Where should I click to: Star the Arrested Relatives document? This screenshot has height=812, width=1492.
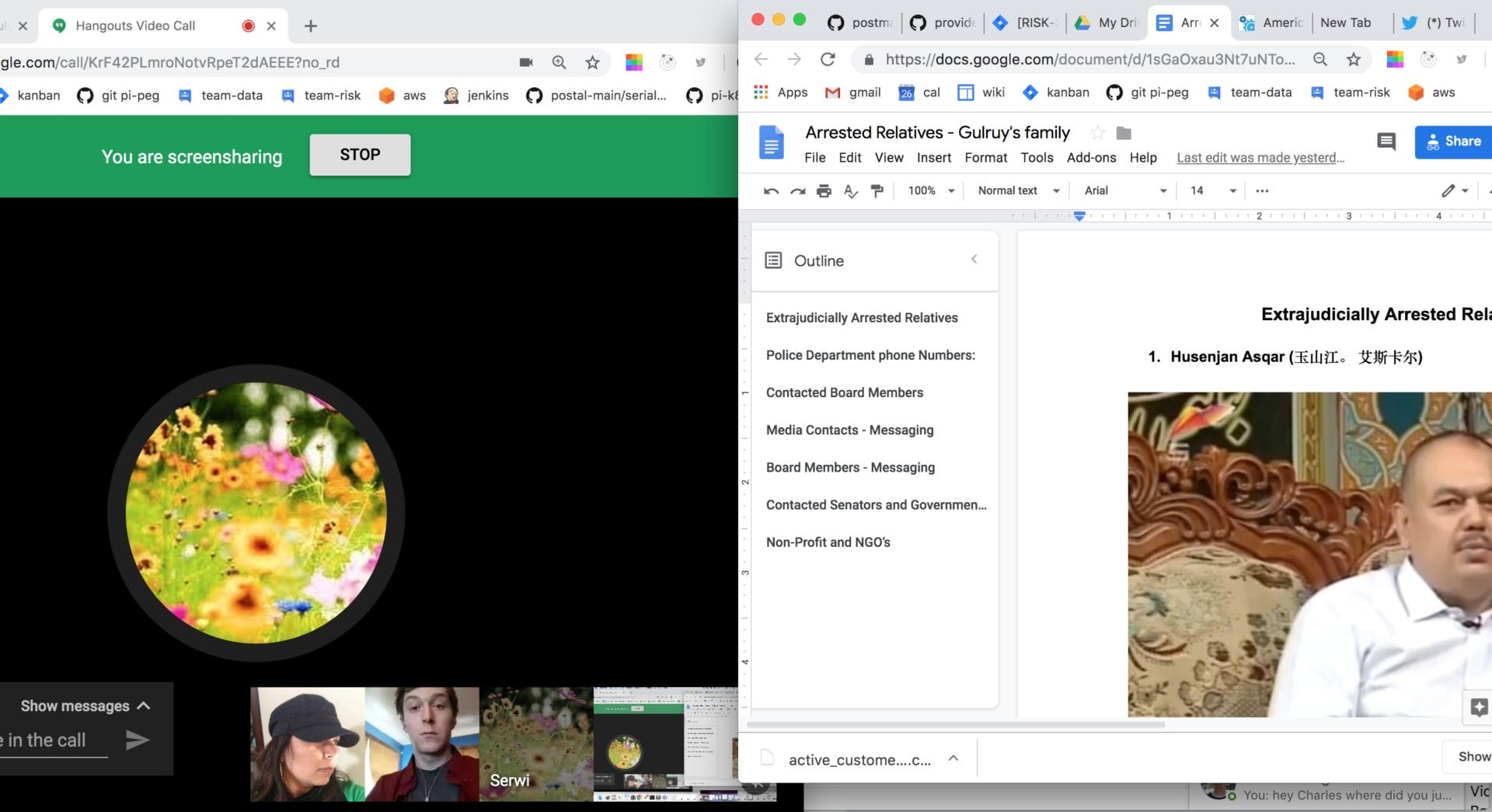tap(1097, 133)
